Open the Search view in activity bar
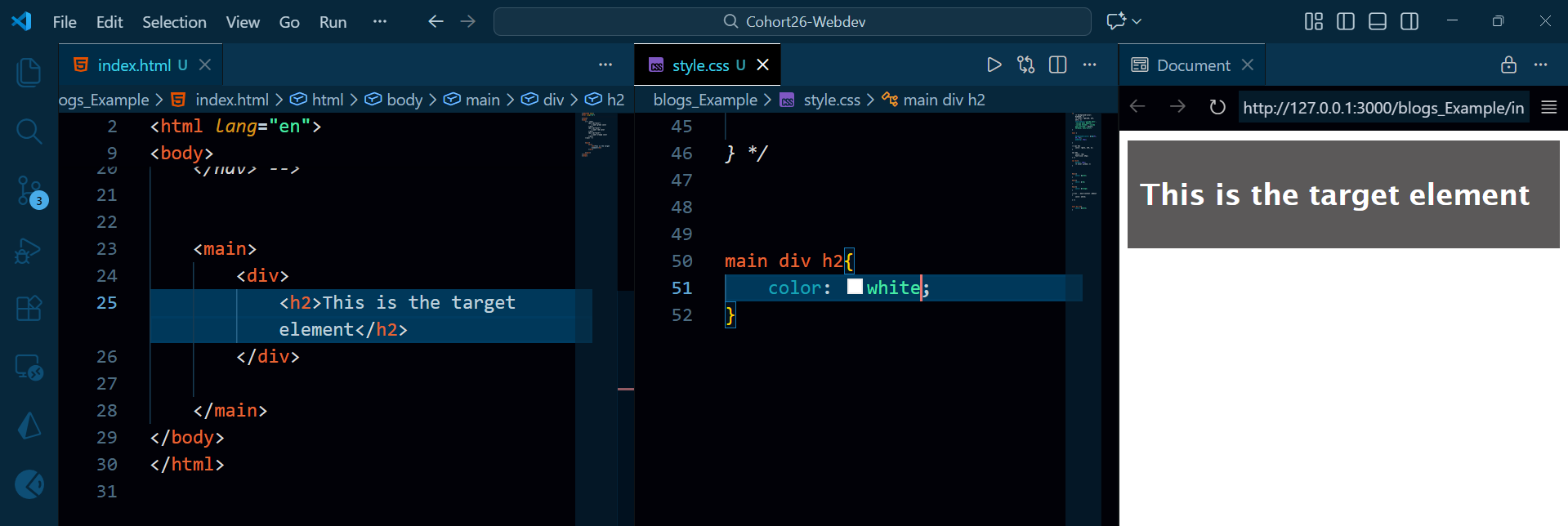 pyautogui.click(x=29, y=131)
